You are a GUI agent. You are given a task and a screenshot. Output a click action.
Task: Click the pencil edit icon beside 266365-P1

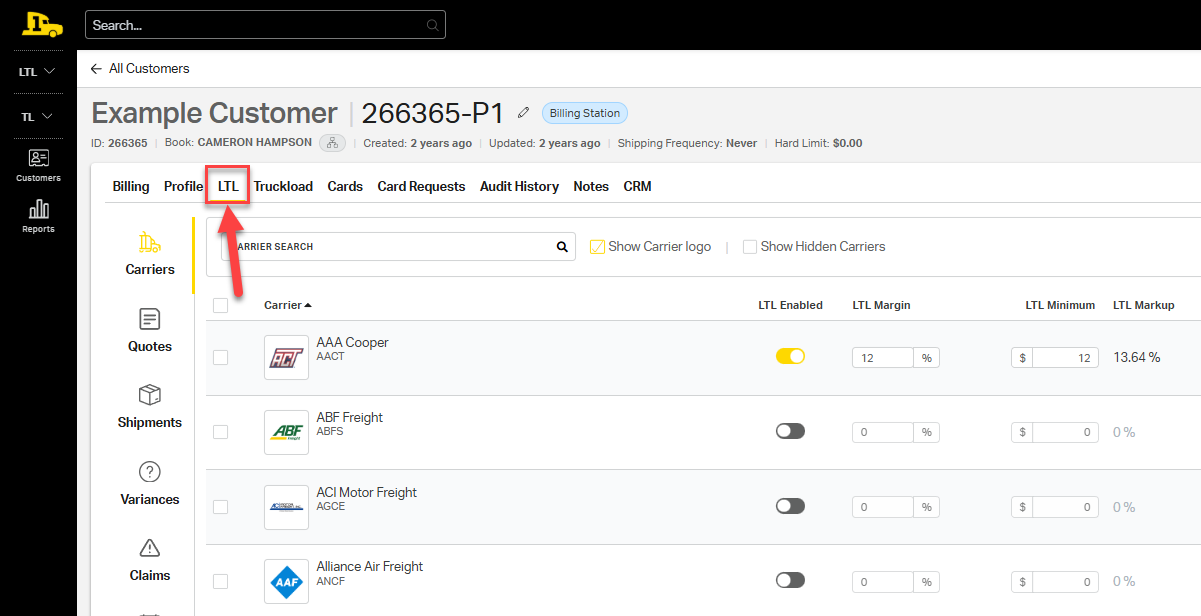click(x=524, y=113)
